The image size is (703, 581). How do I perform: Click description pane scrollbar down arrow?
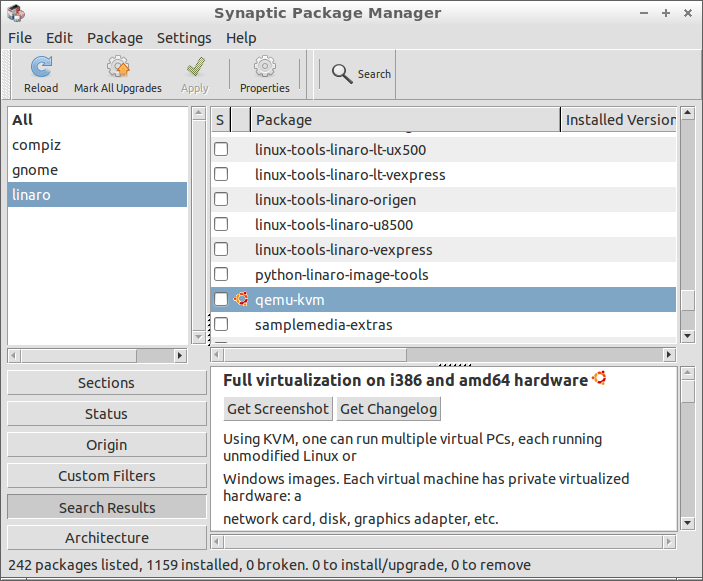click(x=688, y=523)
